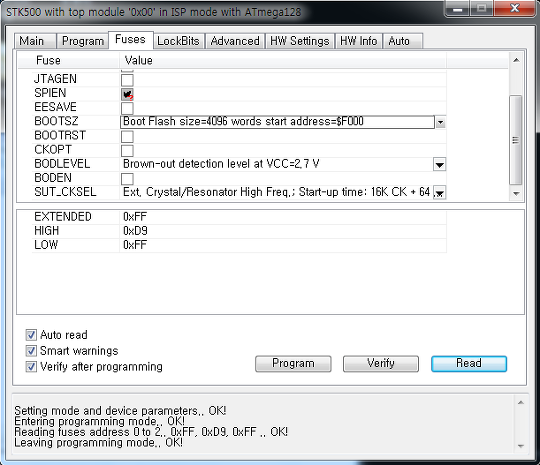Open the Advanced tab
The image size is (540, 465).
[x=235, y=41]
